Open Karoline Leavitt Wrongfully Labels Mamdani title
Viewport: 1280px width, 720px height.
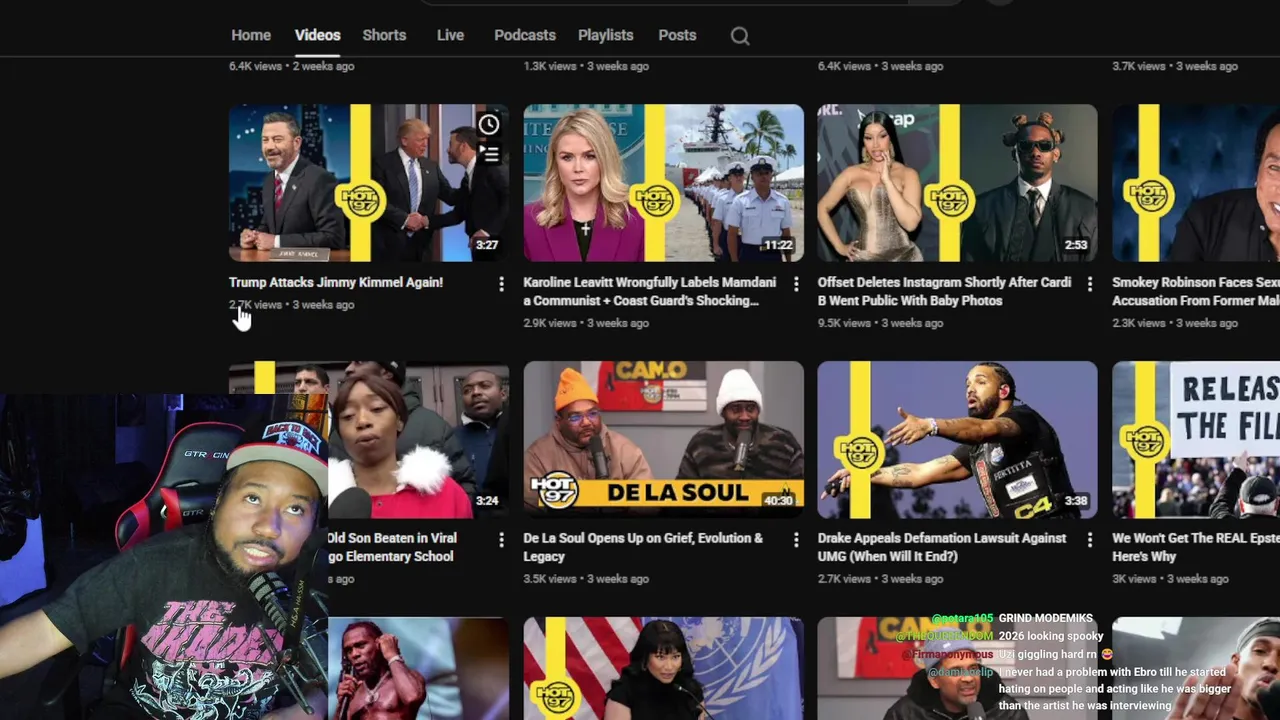pyautogui.click(x=650, y=291)
